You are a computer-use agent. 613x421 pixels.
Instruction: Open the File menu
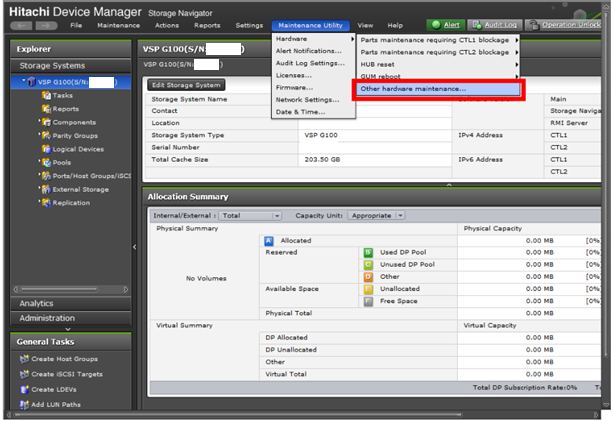click(x=76, y=25)
